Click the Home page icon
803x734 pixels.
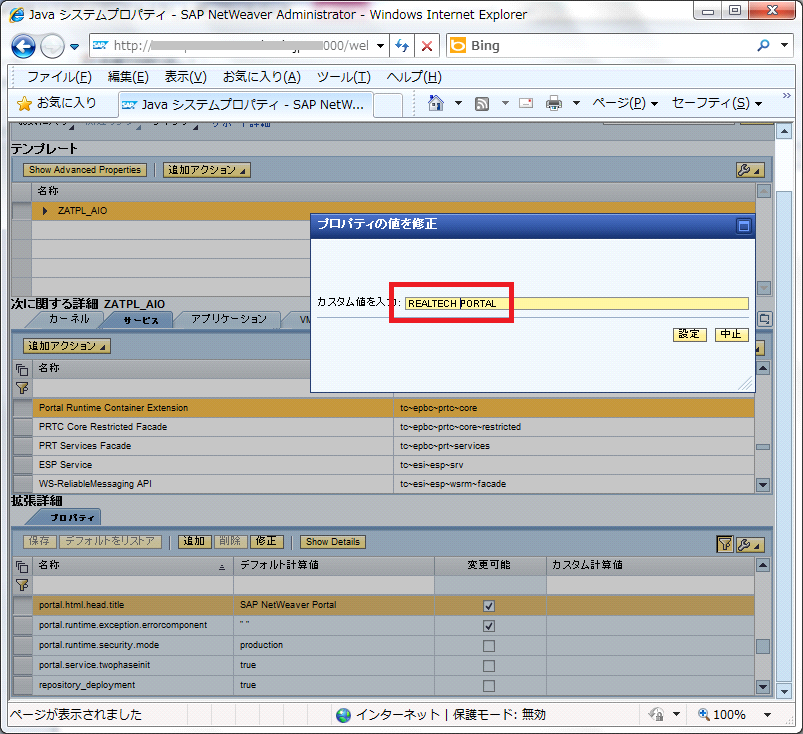click(x=436, y=103)
